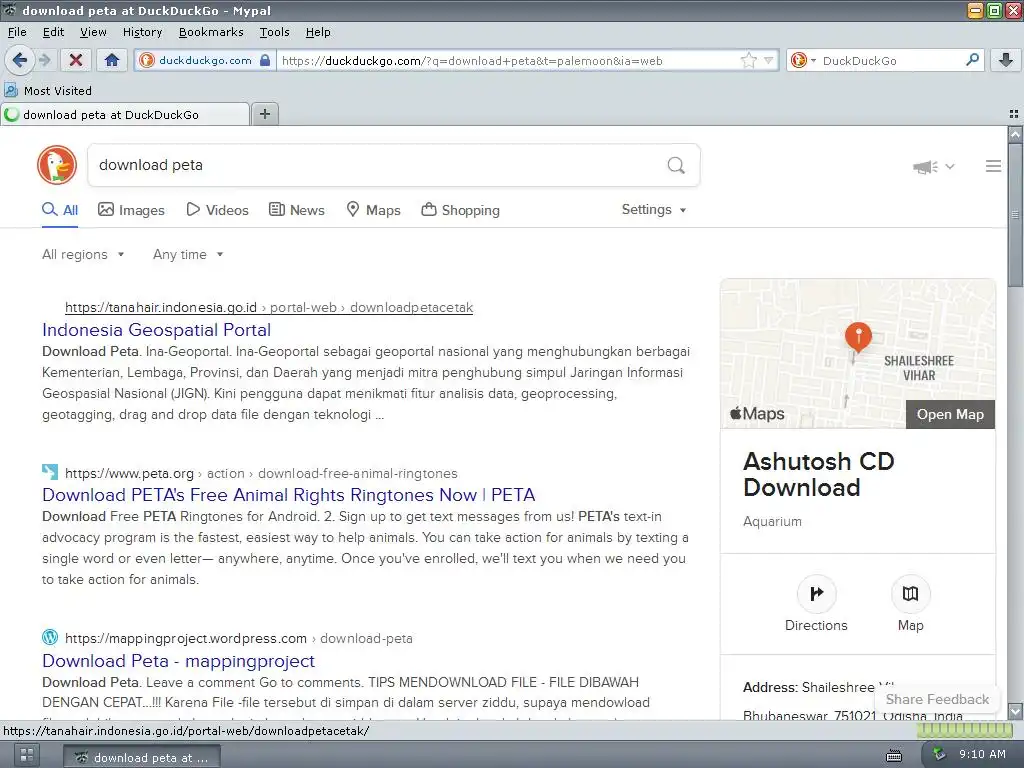This screenshot has width=1024, height=768.
Task: Click the tray icon left of clock
Action: point(938,754)
